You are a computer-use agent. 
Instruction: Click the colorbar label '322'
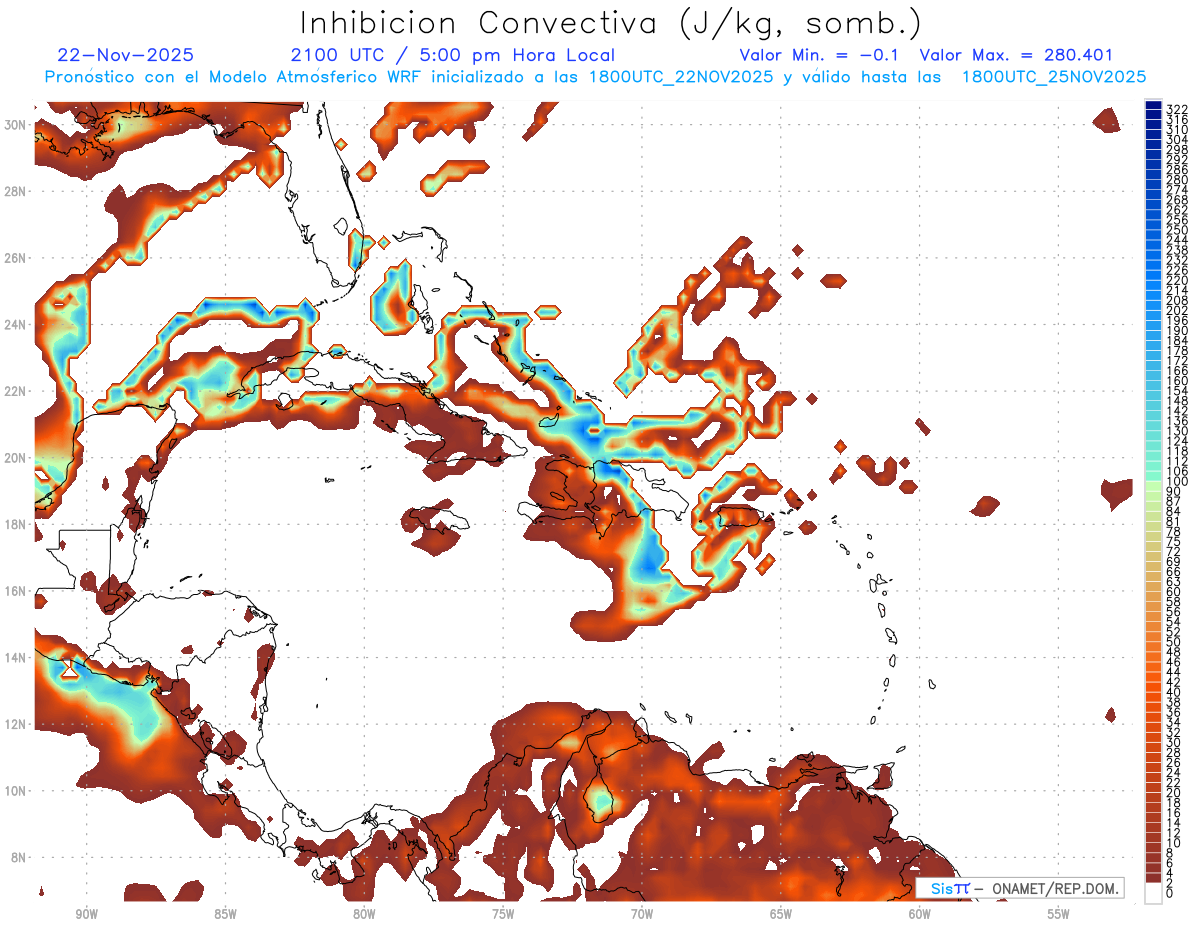pyautogui.click(x=1176, y=109)
